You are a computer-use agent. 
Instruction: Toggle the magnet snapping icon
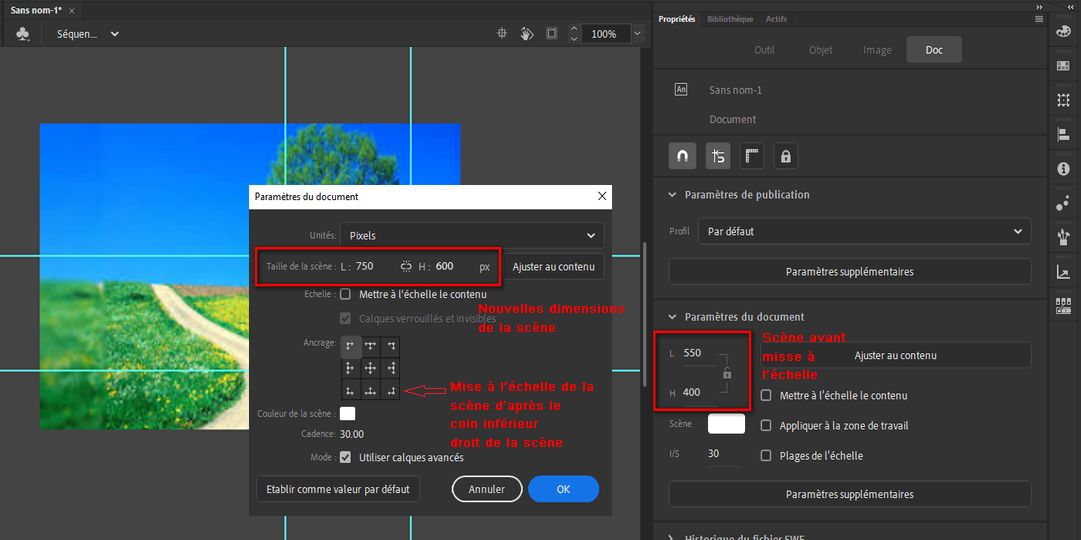click(x=683, y=157)
